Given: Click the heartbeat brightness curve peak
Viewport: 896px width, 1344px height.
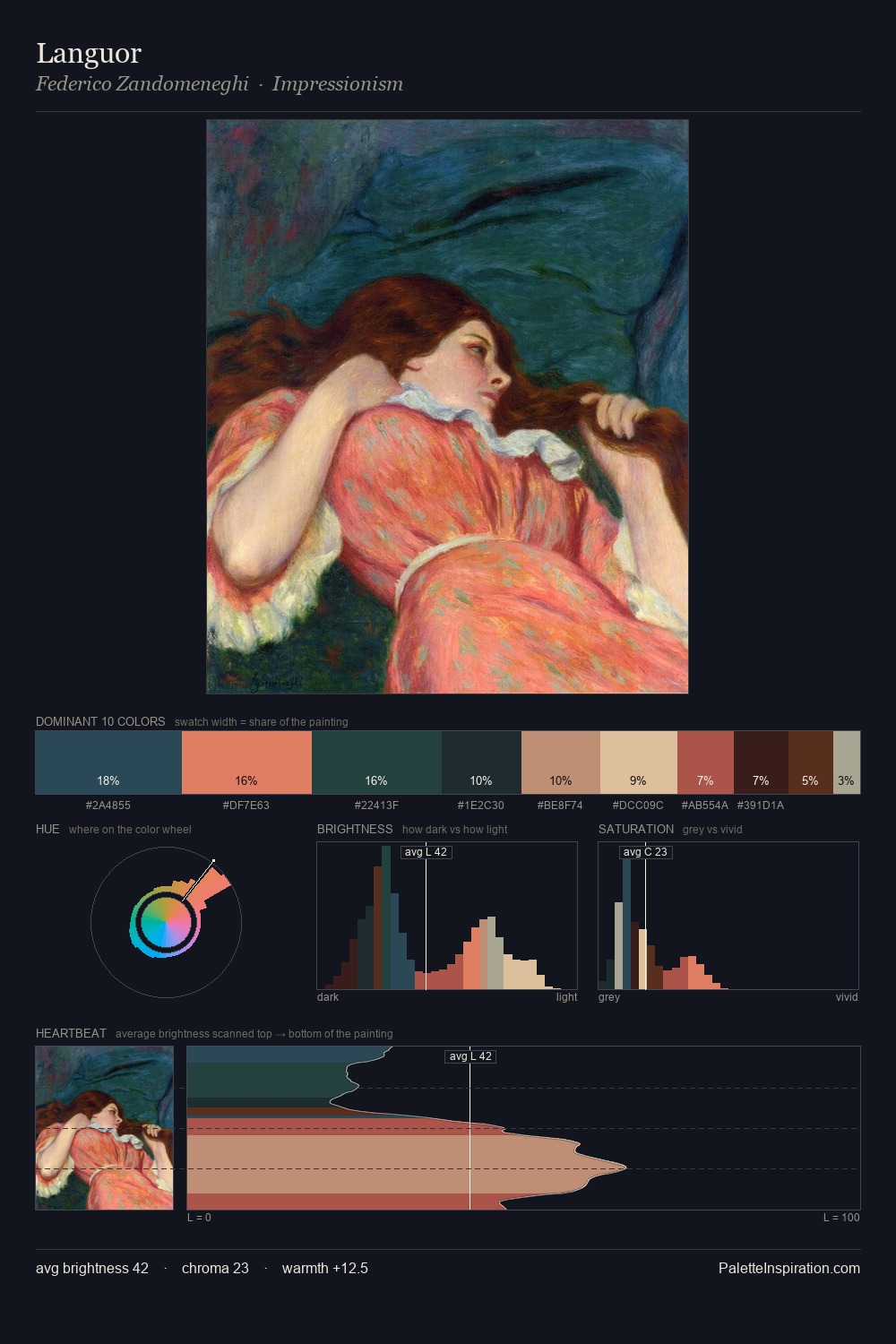Looking at the screenshot, I should point(624,1168).
